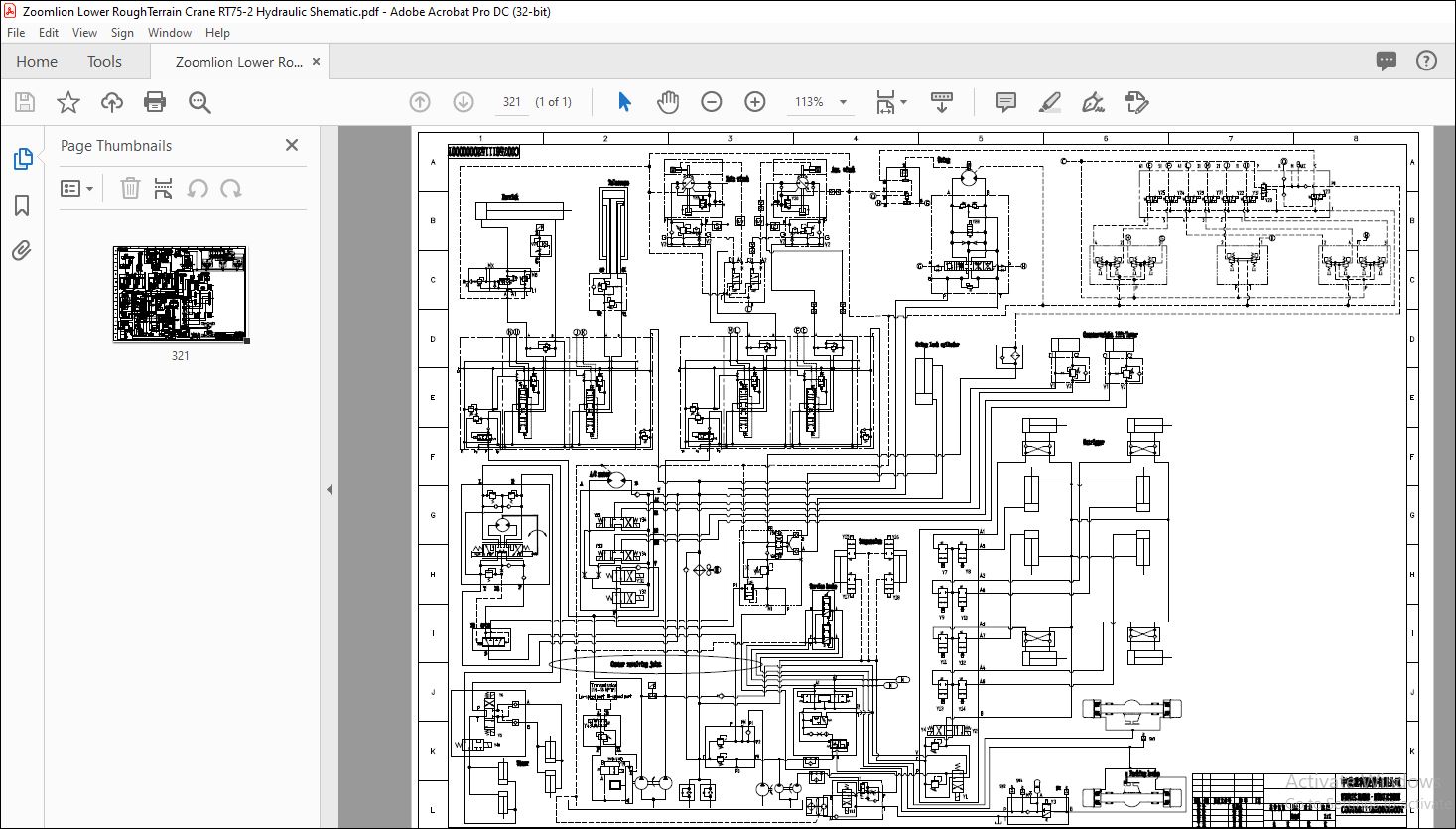Open the Window menu
The height and width of the screenshot is (829, 1456).
coord(170,32)
